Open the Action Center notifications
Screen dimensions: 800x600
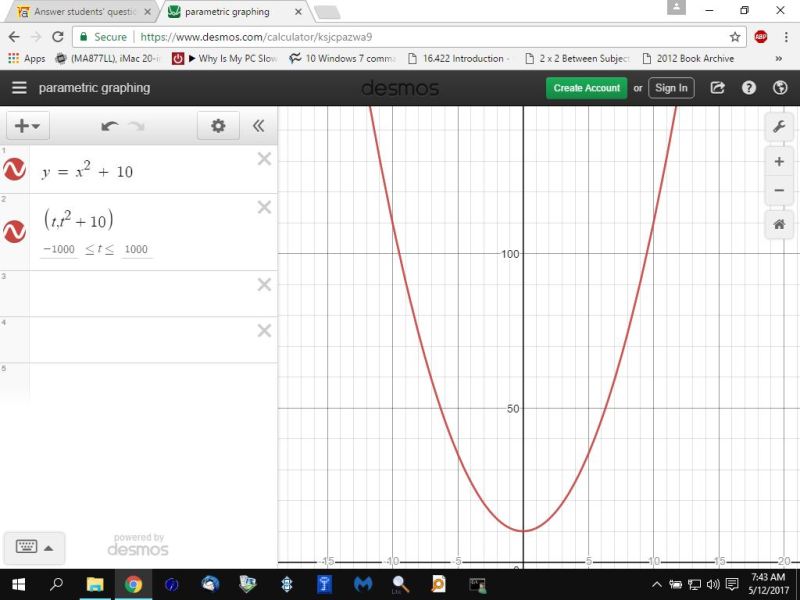732,585
